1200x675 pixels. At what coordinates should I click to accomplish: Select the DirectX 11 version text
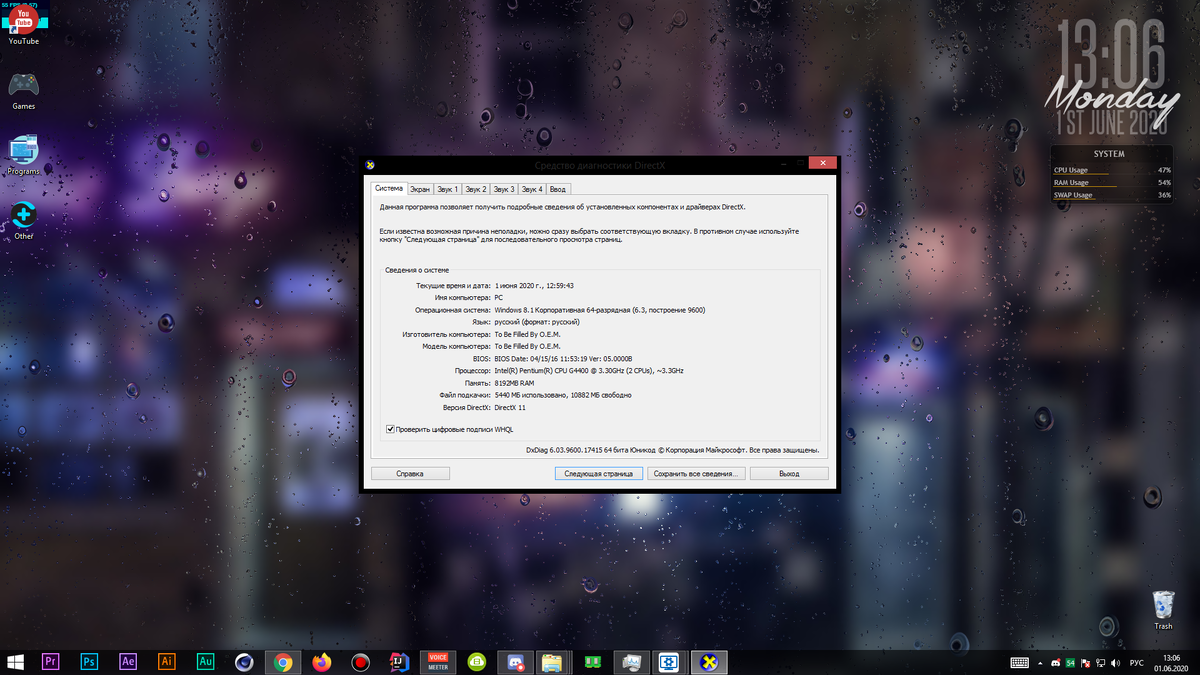[x=510, y=408]
